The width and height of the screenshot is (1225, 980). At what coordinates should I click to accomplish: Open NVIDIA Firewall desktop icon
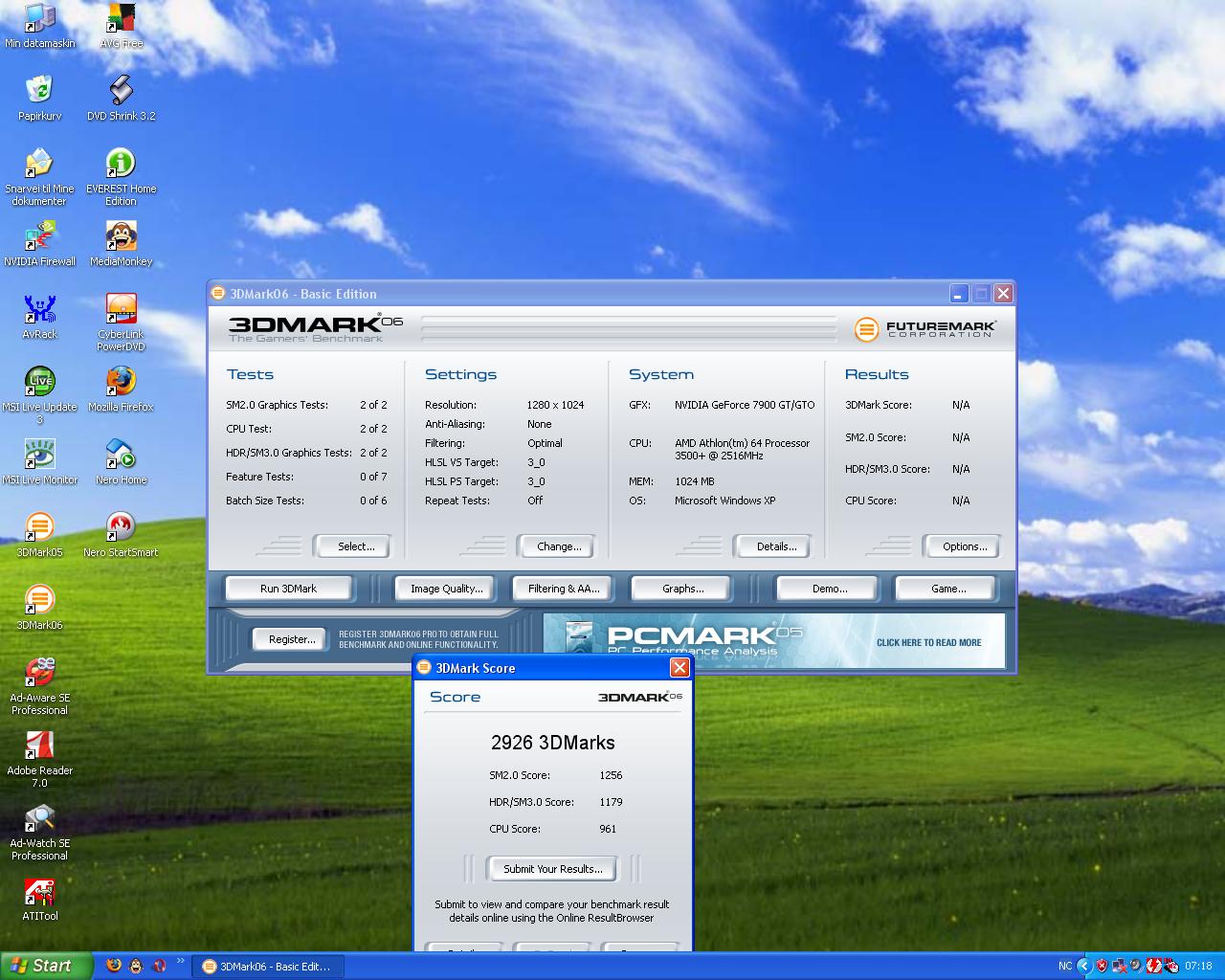[x=39, y=243]
